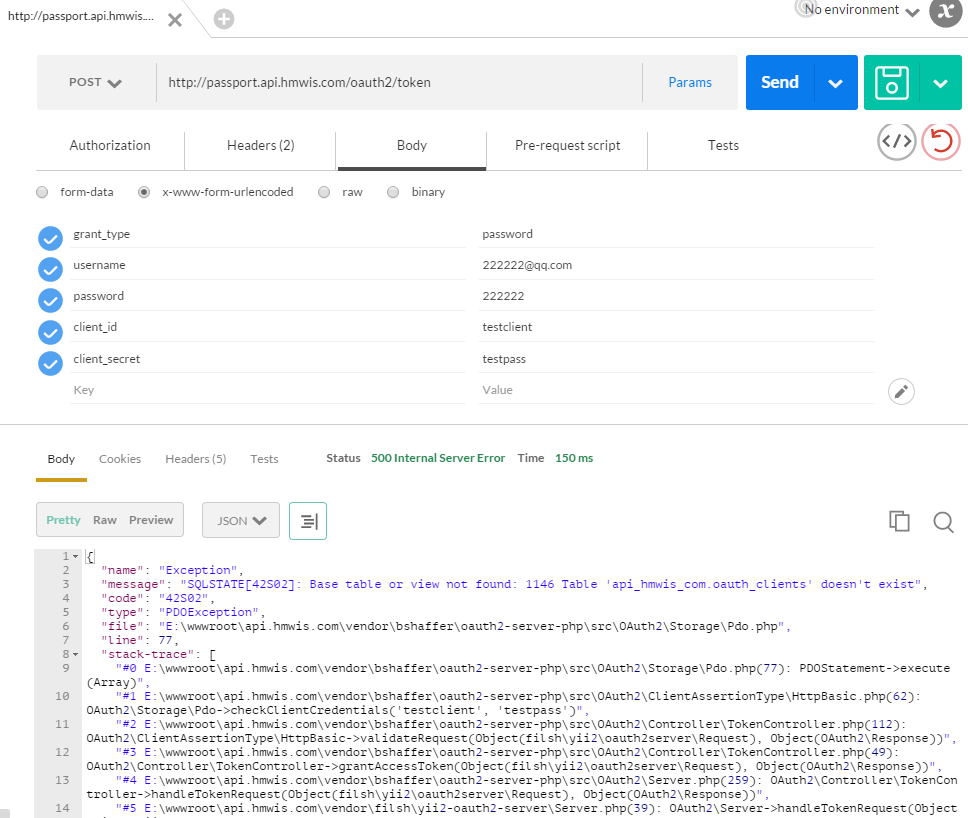Search within the response body
This screenshot has width=968, height=818.
pos(942,521)
